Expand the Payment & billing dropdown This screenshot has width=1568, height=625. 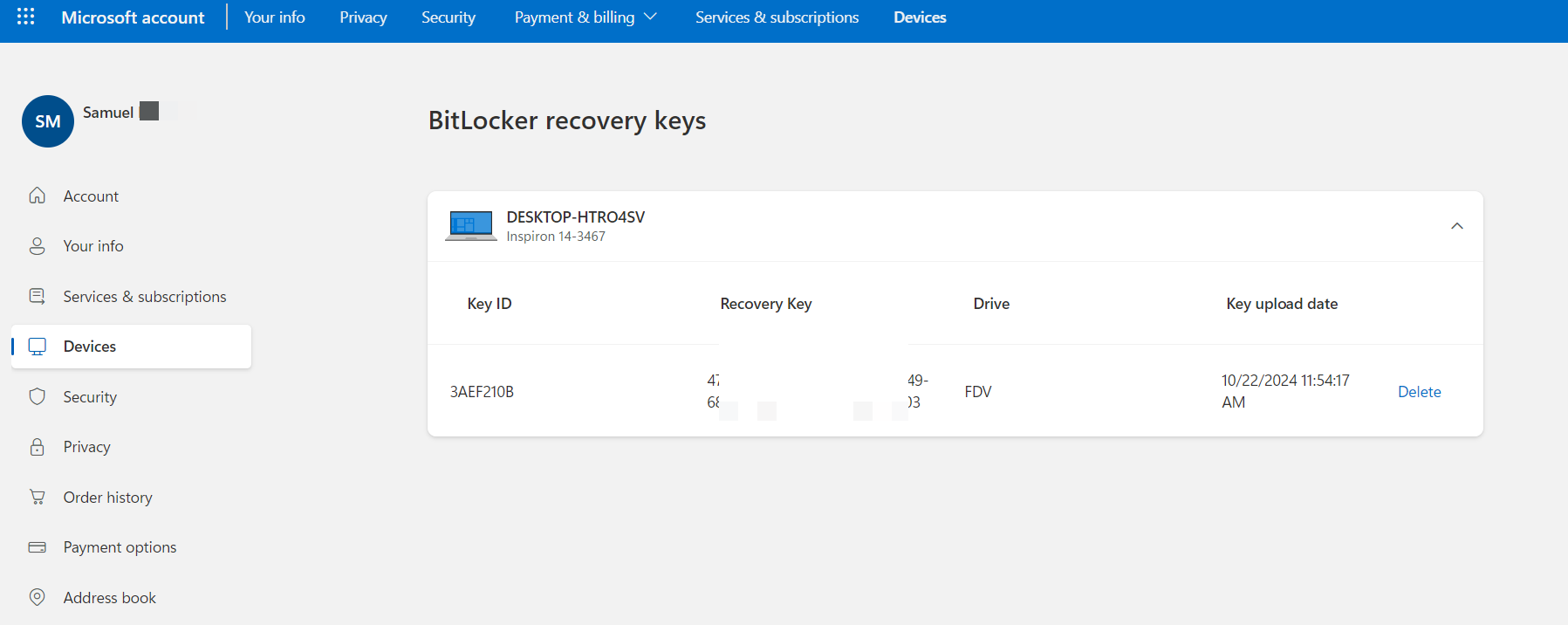tap(585, 17)
